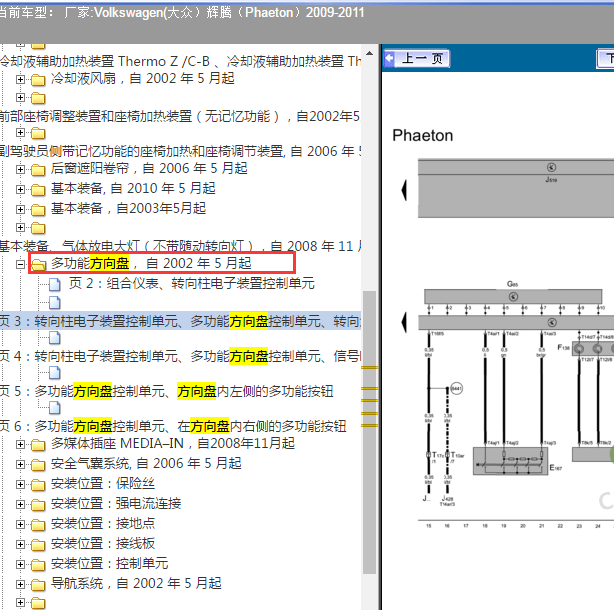
Task: Select 安全气囊系统, 自 2006 年 5 月起
Action: [x=146, y=464]
